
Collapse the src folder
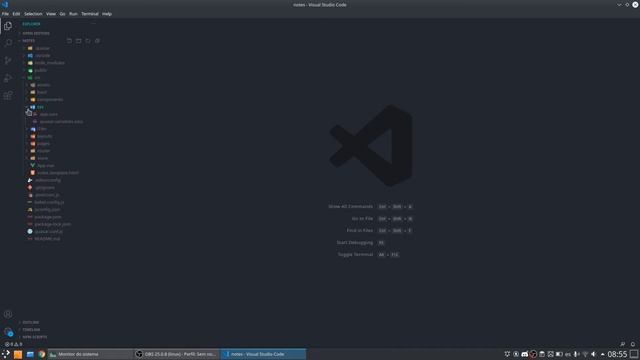point(37,78)
